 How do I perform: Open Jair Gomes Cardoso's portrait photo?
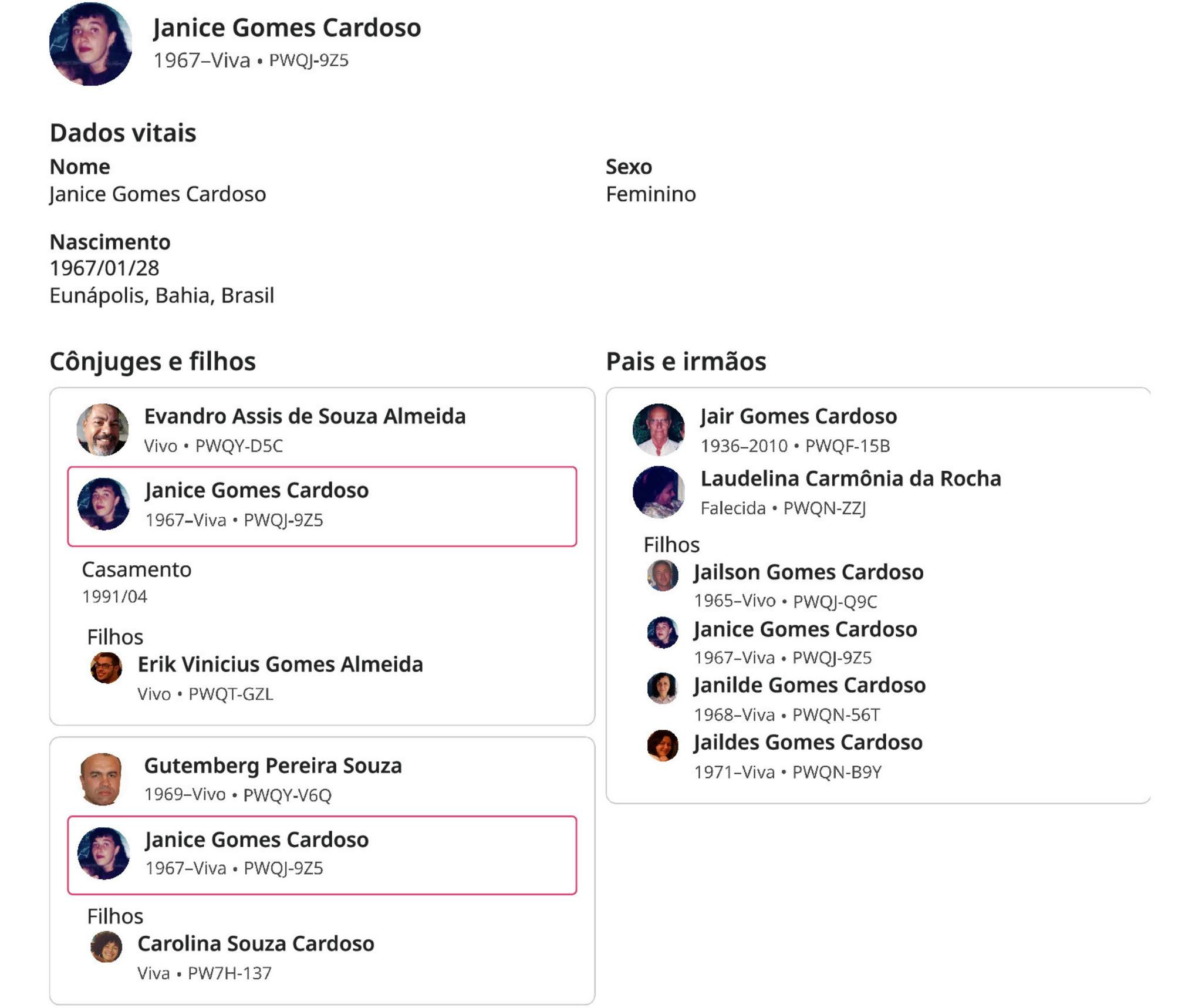[x=659, y=430]
